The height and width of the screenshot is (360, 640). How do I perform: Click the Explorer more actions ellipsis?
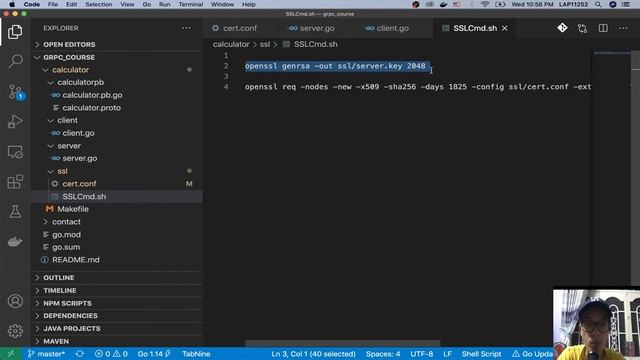186,28
